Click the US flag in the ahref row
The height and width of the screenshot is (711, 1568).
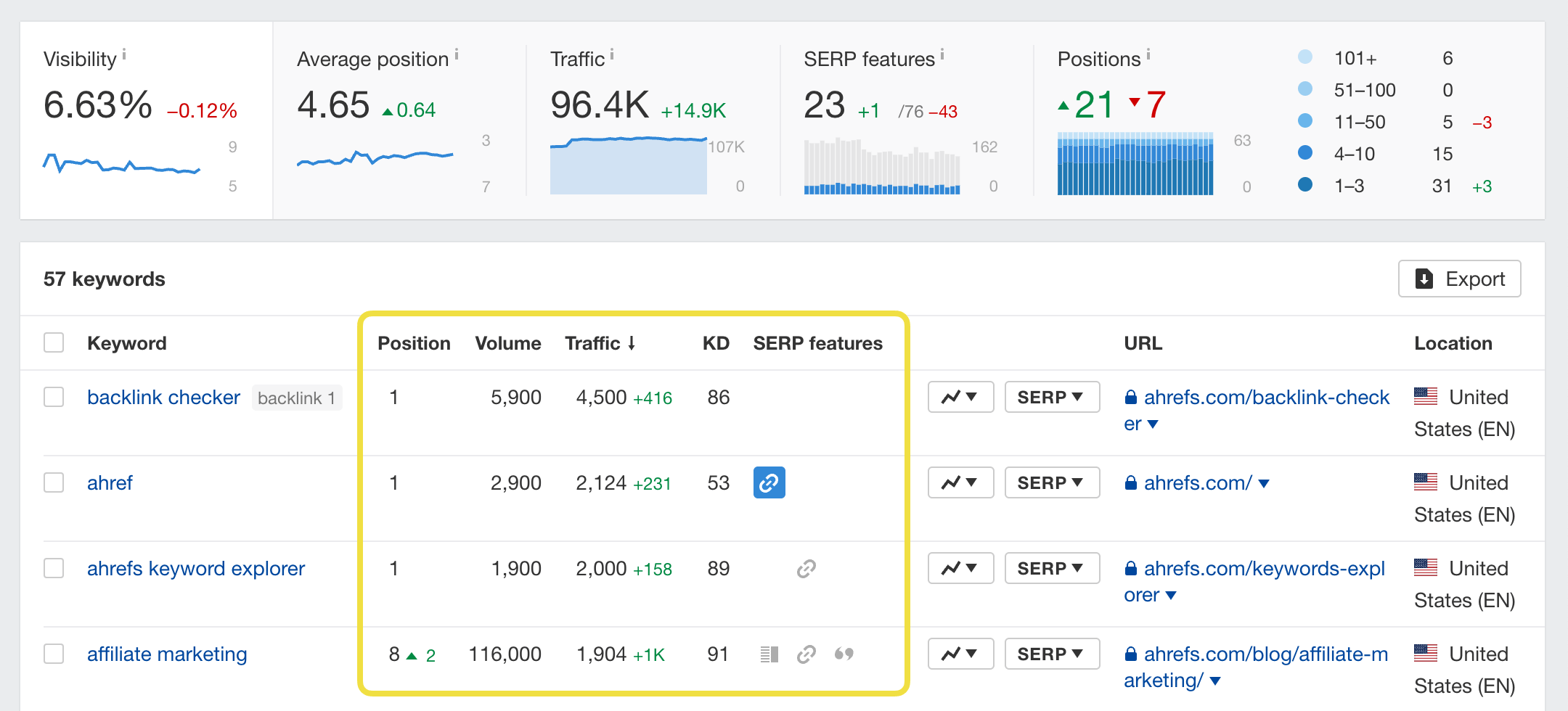click(1426, 482)
